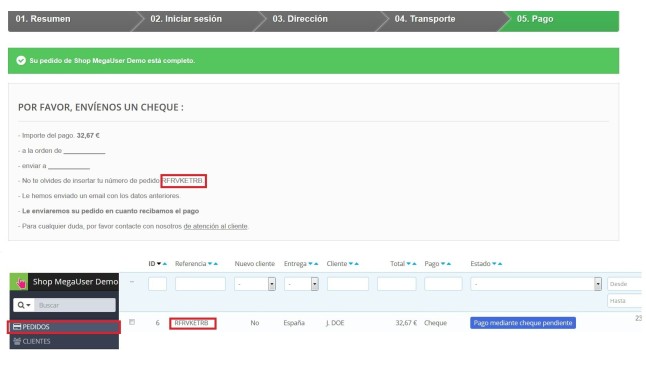Click the Cheque payment cell
Image resolution: width=646 pixels, height=366 pixels.
435,323
